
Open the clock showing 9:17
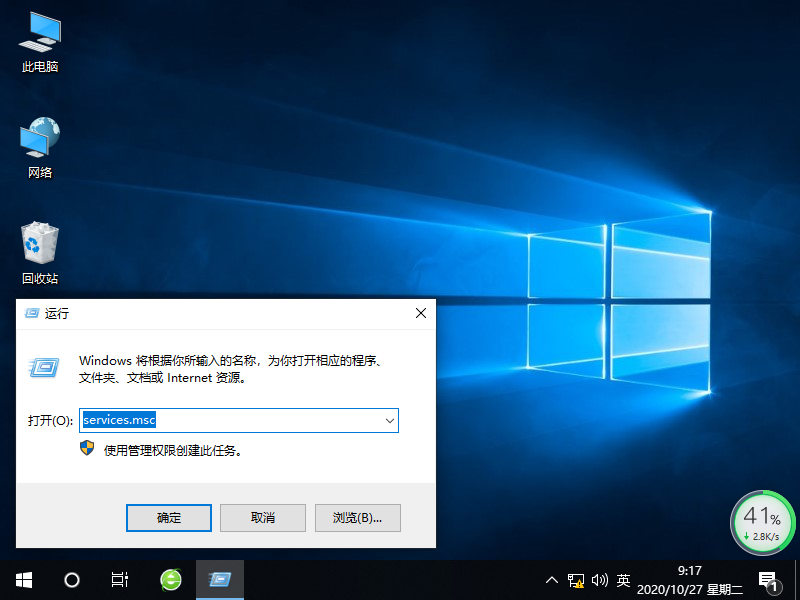(x=690, y=580)
